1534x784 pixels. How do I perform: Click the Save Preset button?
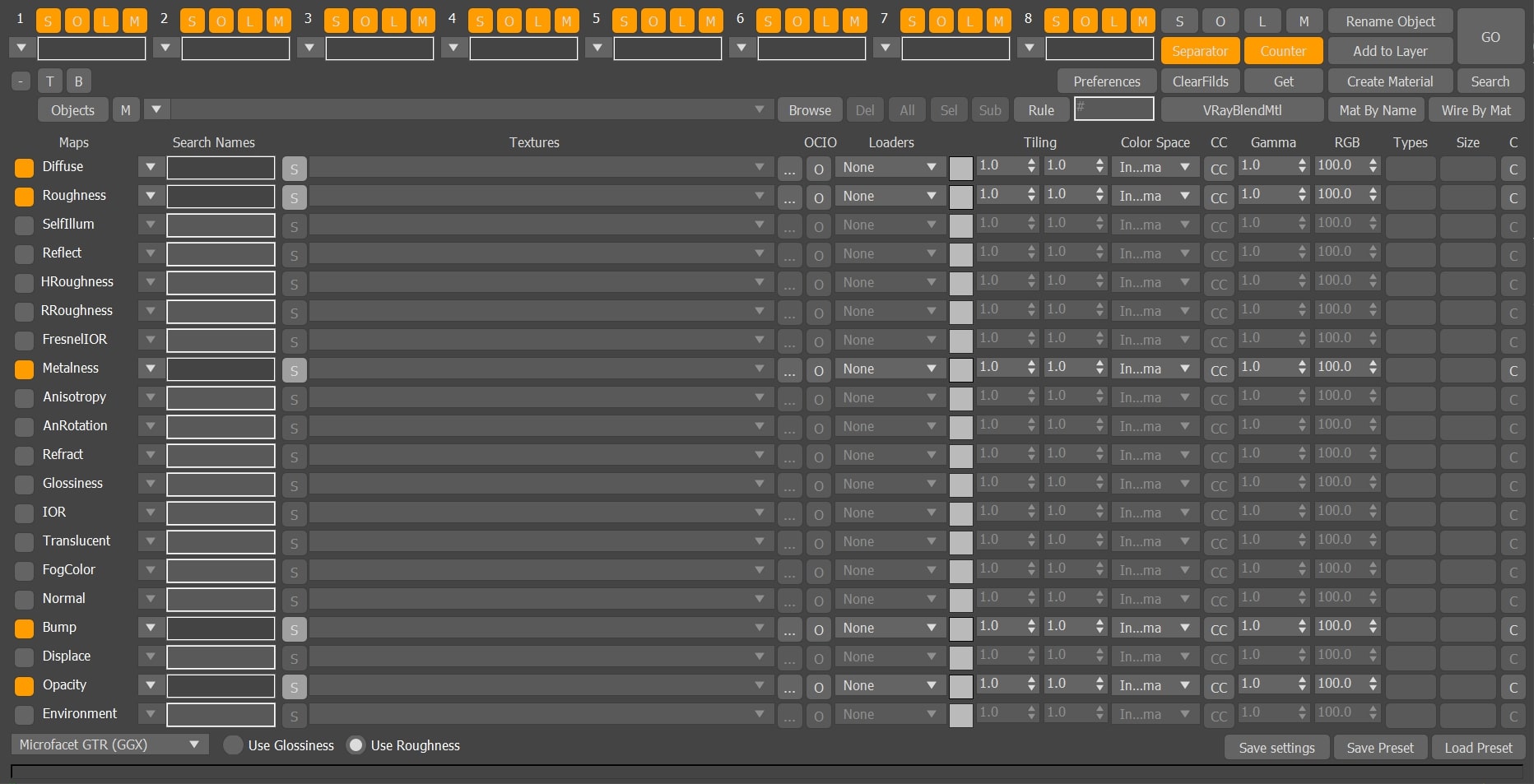[1379, 748]
